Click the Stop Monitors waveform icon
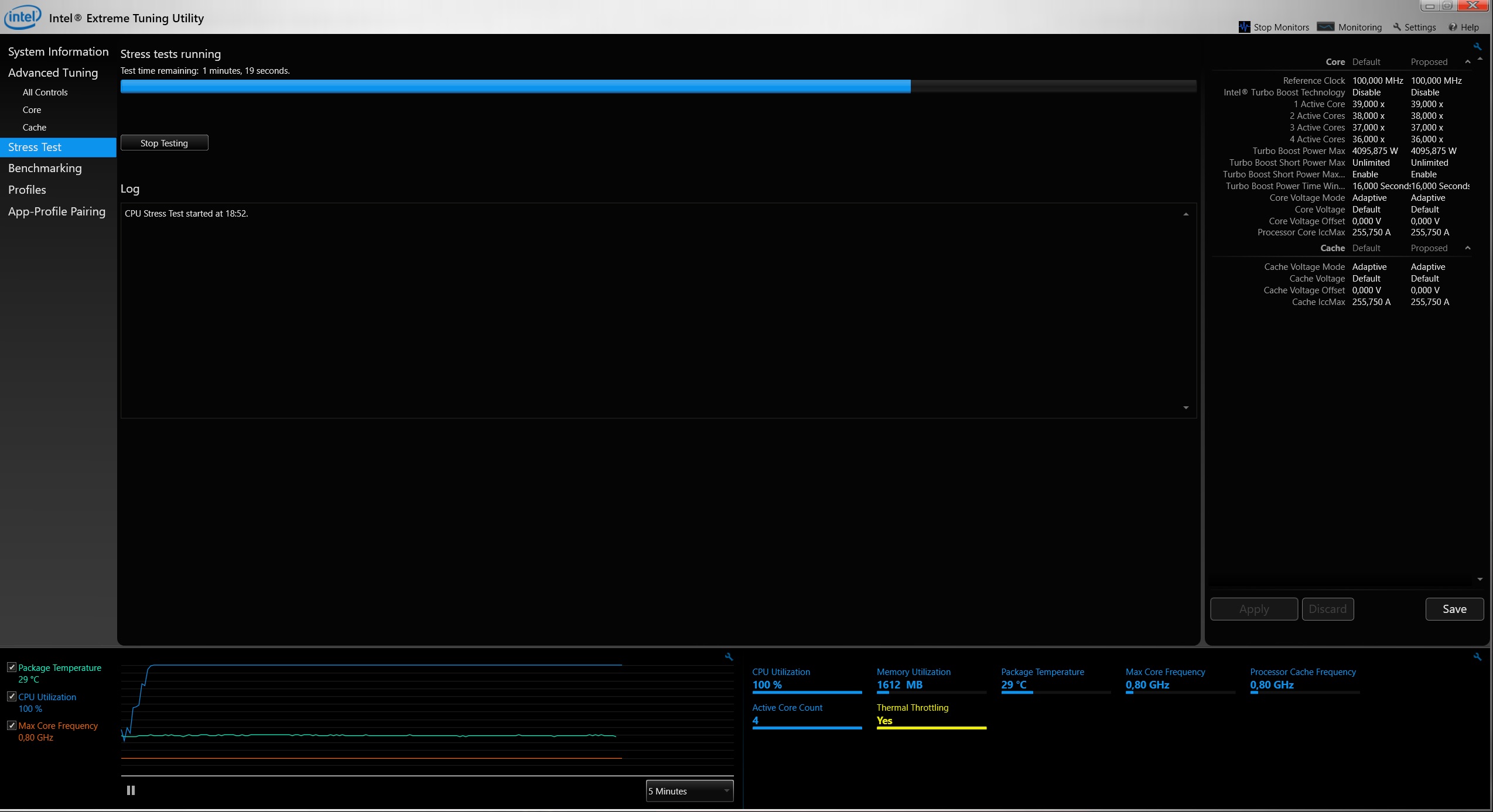Image resolution: width=1493 pixels, height=812 pixels. [x=1244, y=27]
